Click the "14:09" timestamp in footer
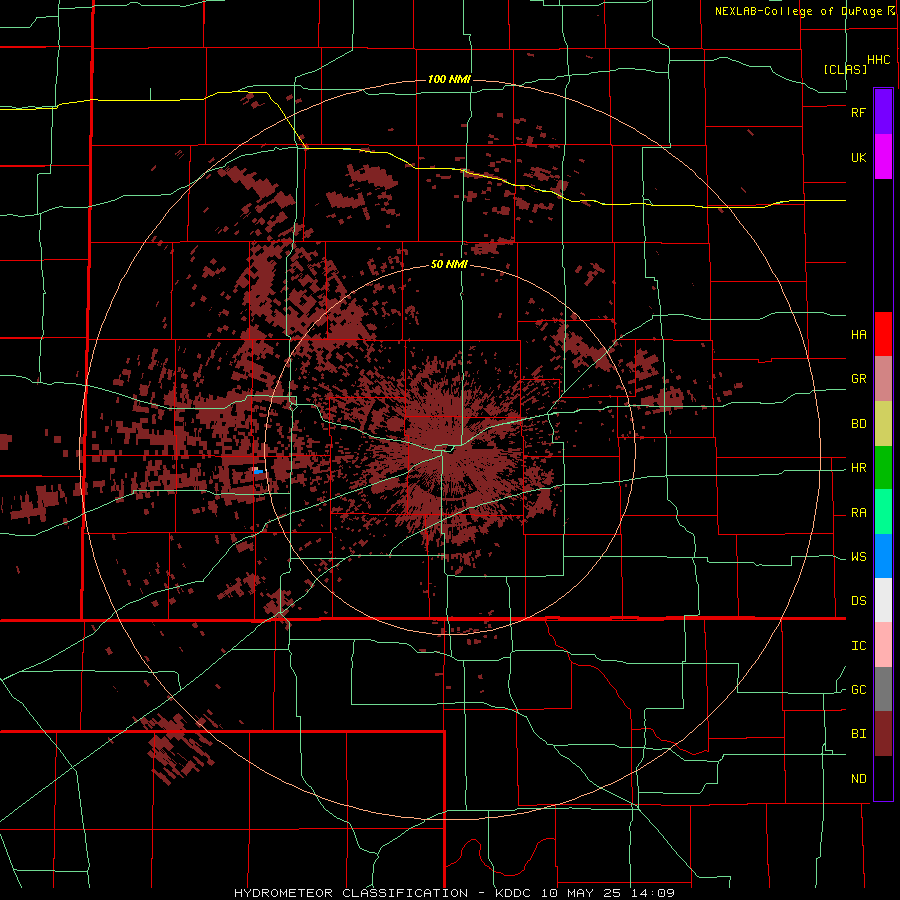This screenshot has width=900, height=900. pyautogui.click(x=653, y=893)
